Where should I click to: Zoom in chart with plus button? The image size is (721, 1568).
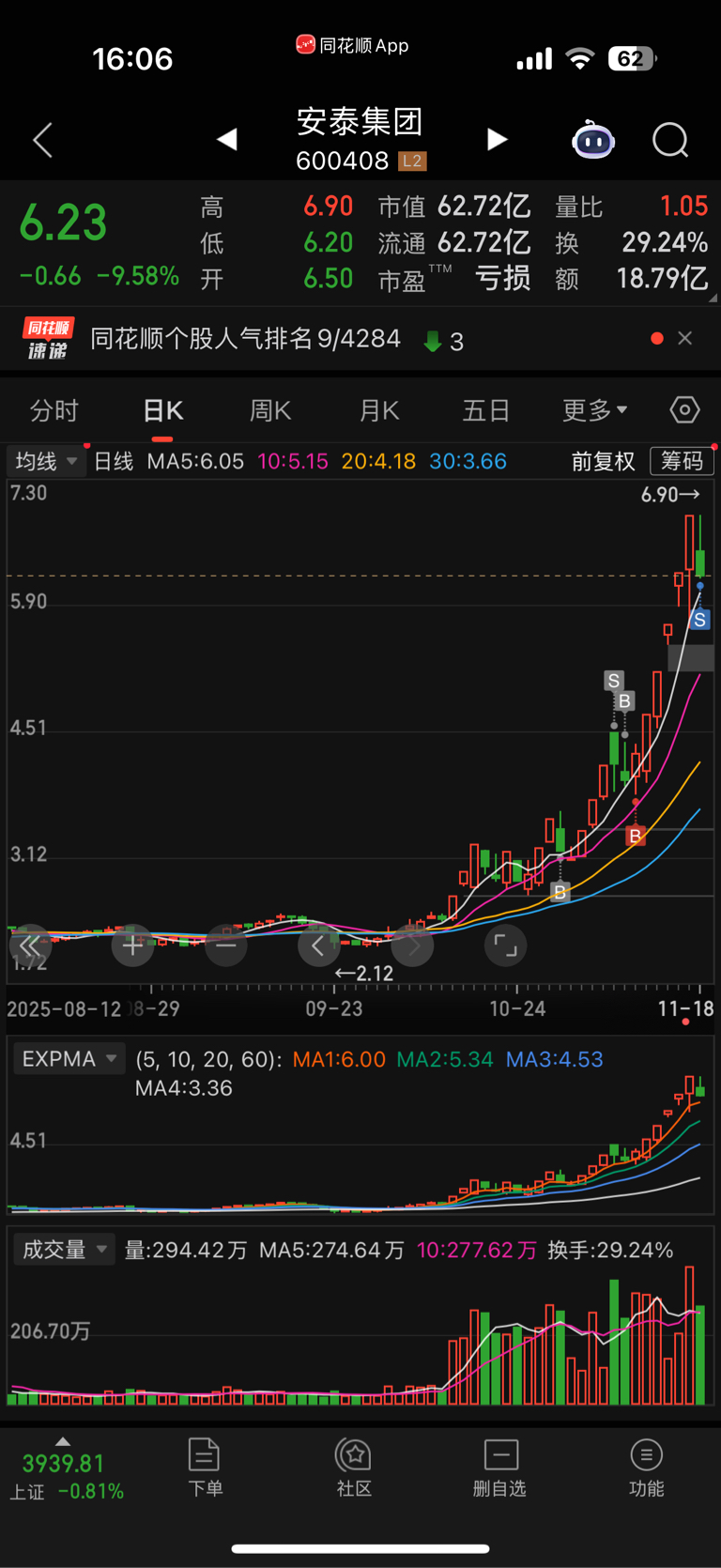tap(132, 945)
